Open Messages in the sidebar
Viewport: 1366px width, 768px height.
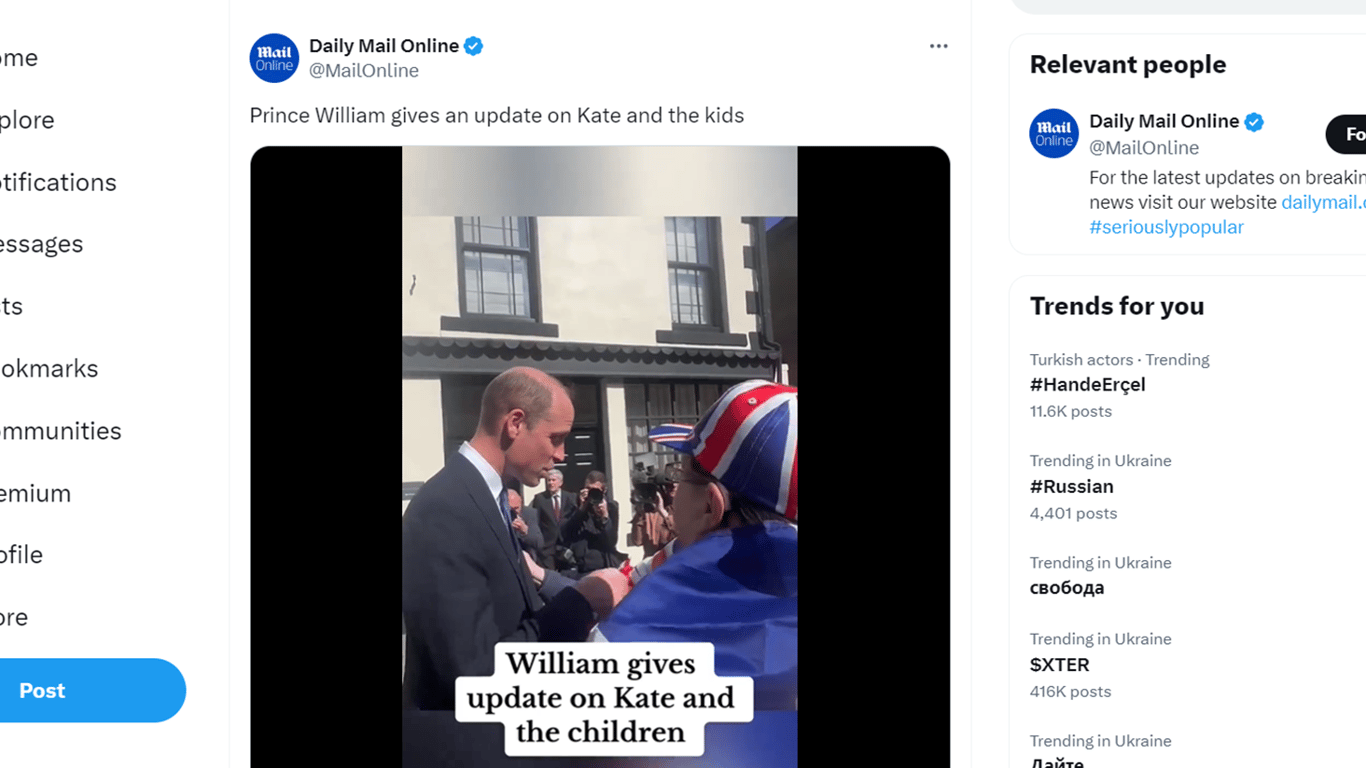[41, 244]
